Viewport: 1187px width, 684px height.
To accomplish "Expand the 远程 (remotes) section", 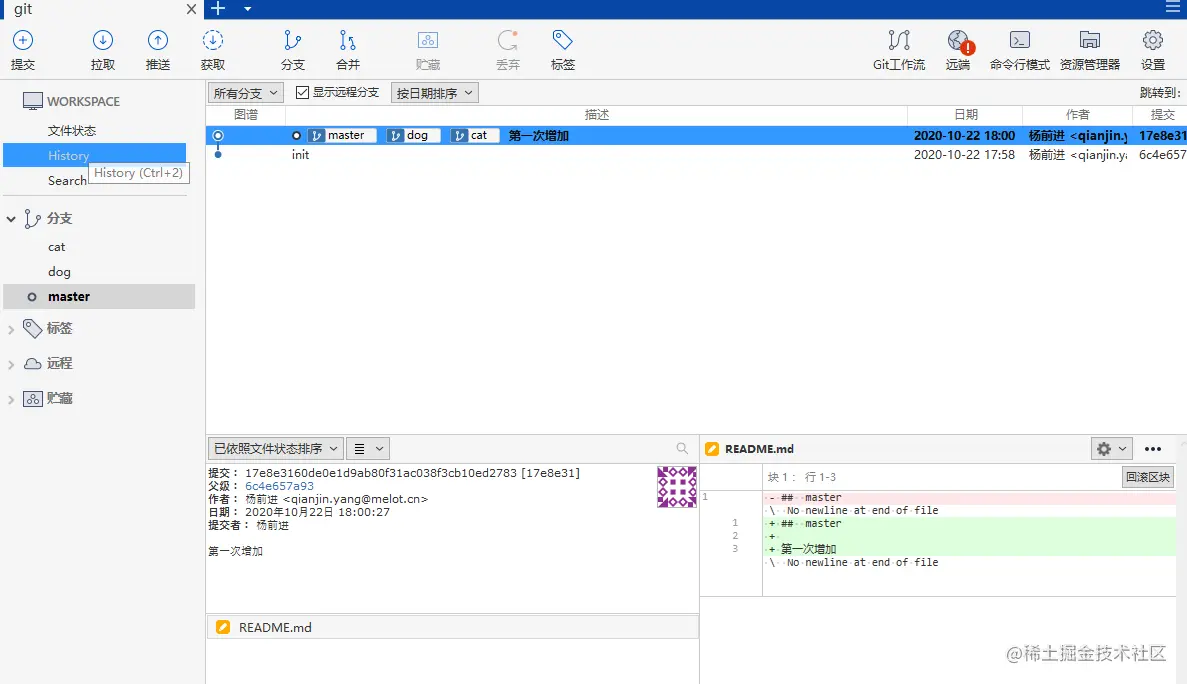I will pos(11,364).
